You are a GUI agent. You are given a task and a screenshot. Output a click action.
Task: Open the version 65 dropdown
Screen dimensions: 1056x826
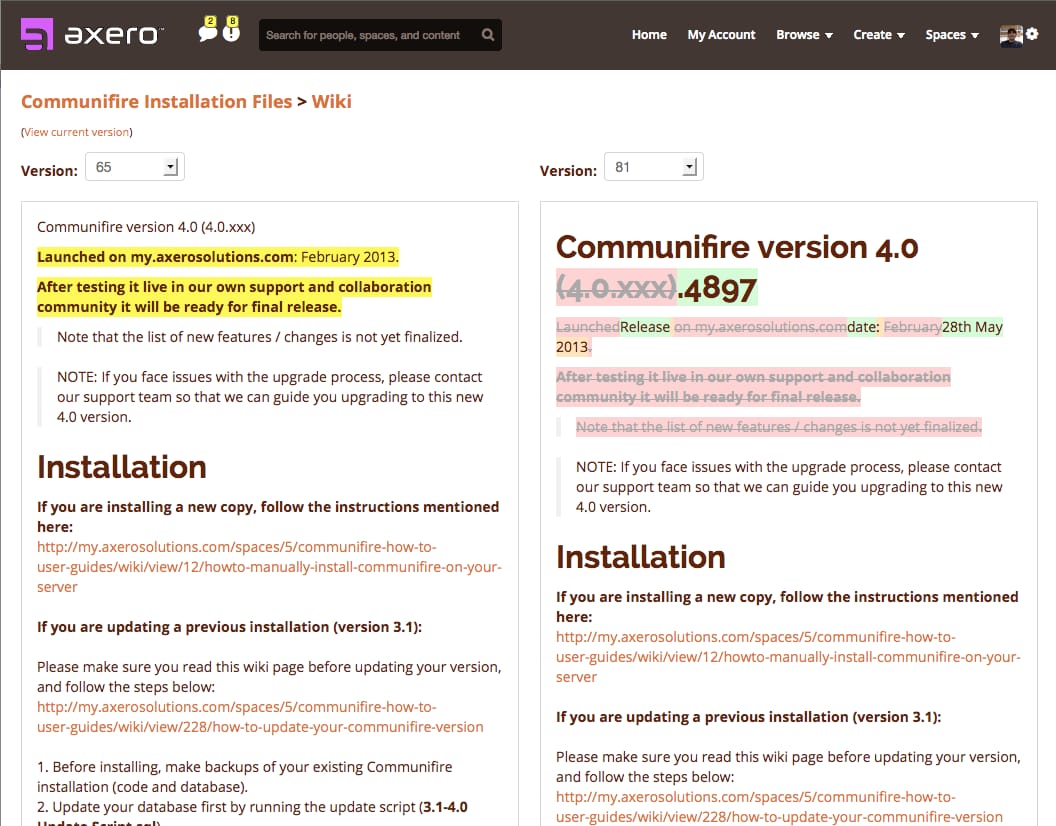[x=135, y=167]
